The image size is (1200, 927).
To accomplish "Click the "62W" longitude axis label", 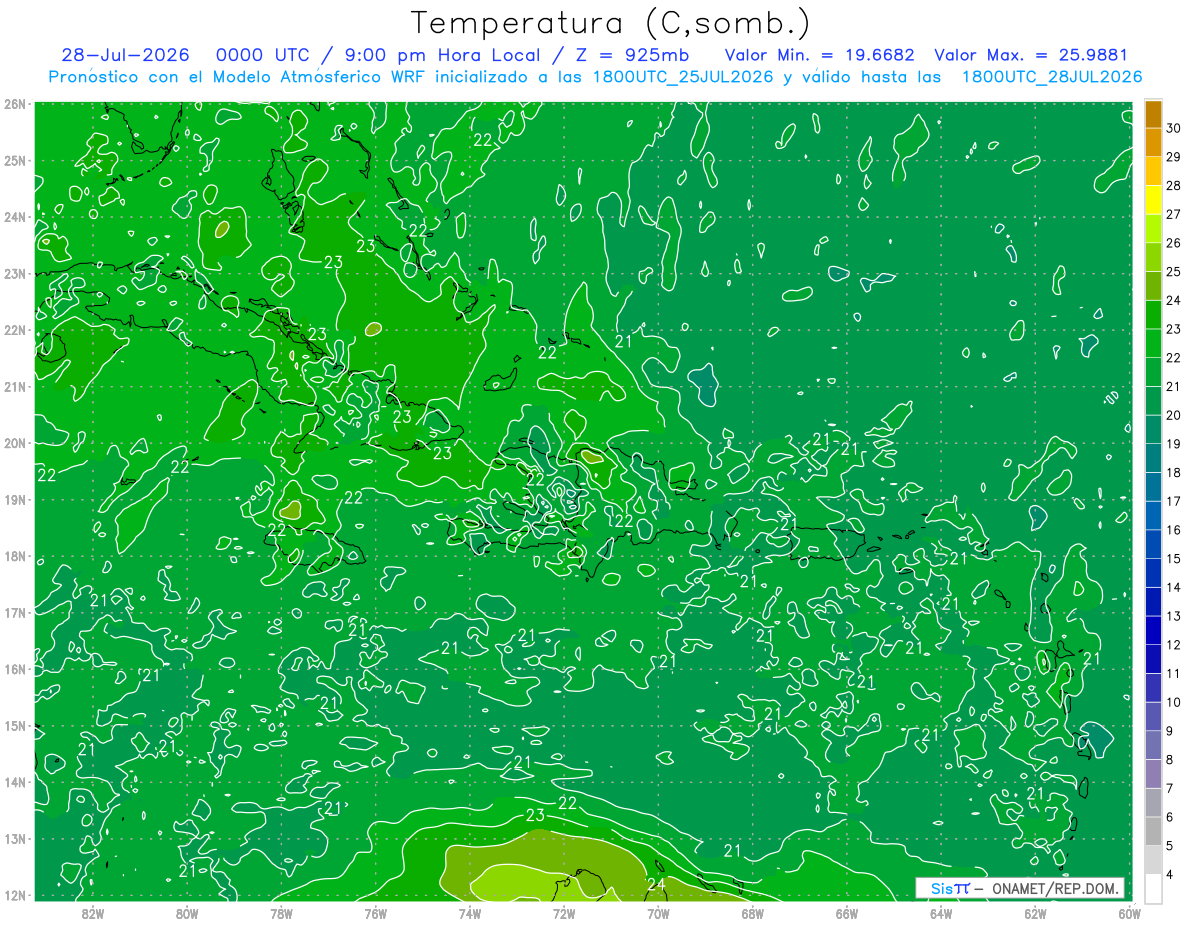I will point(1035,913).
